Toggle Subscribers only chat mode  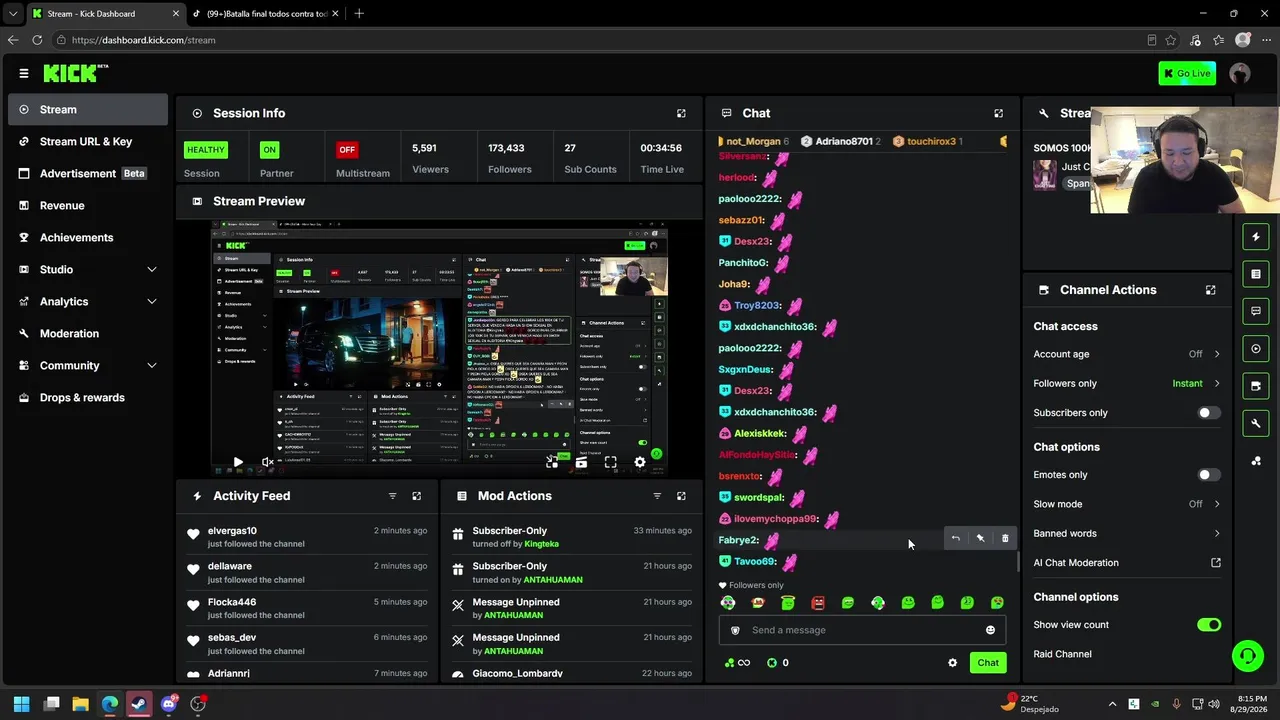(1209, 413)
